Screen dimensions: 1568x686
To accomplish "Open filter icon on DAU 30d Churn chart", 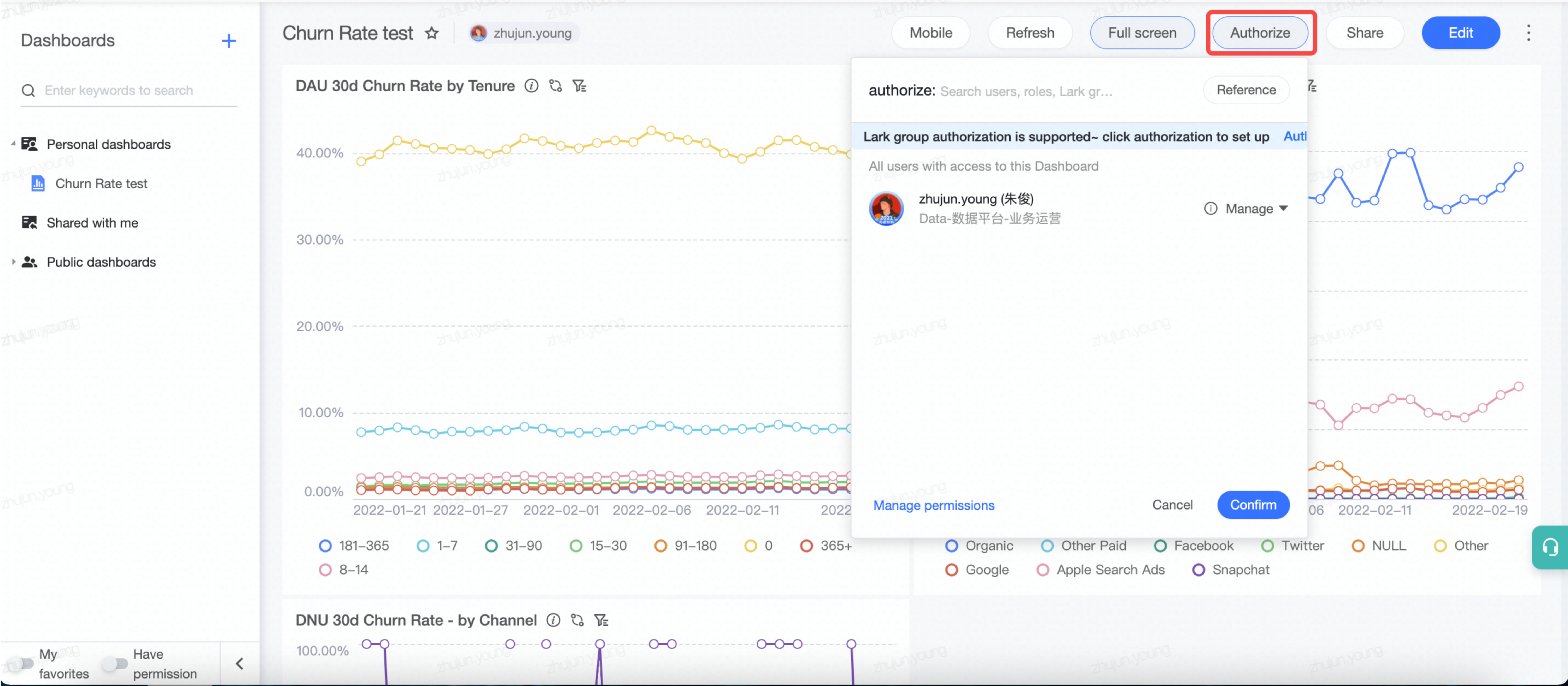I will (579, 86).
